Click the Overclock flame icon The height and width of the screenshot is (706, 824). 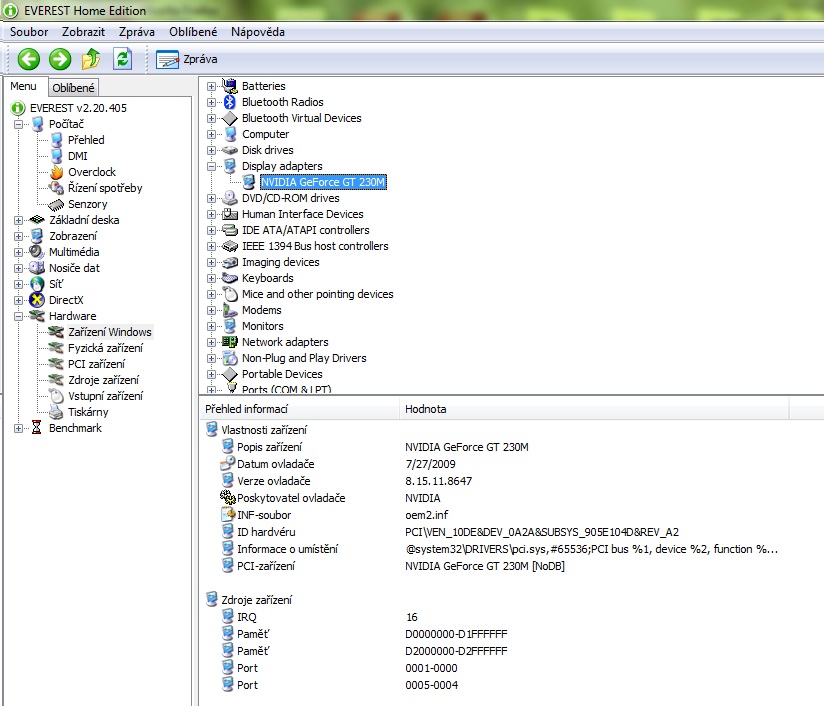(x=56, y=172)
